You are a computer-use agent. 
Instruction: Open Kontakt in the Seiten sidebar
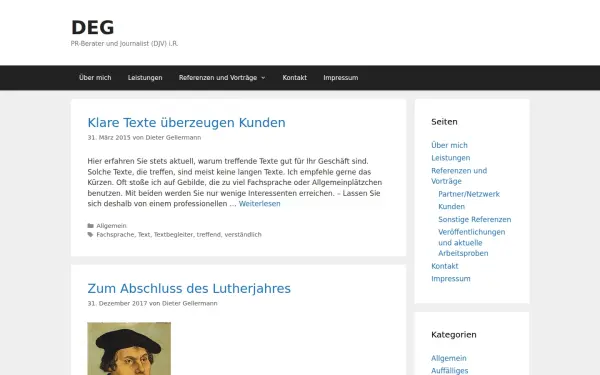click(x=445, y=266)
